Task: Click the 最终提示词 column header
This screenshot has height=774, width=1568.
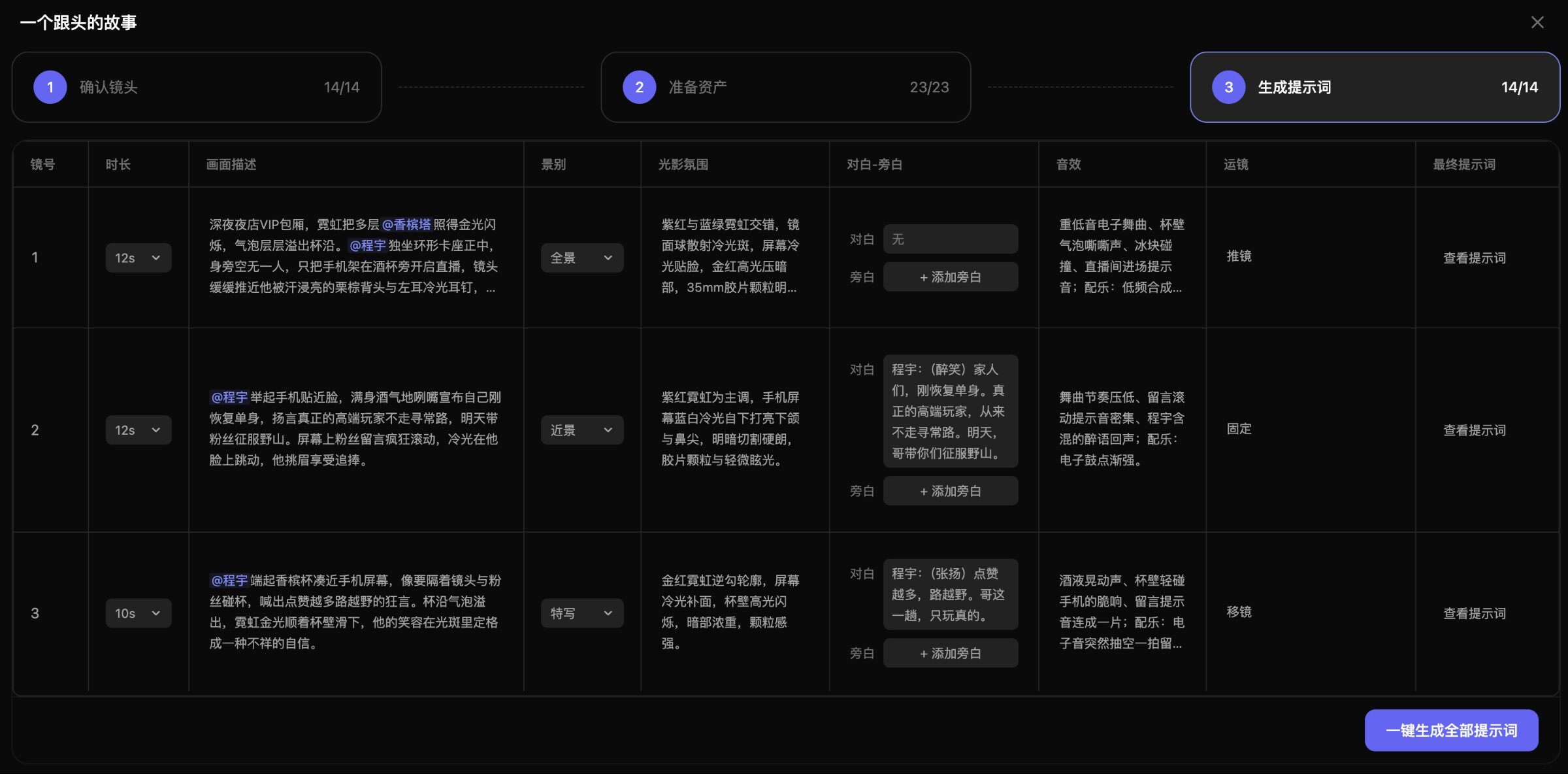Action: (x=1464, y=165)
